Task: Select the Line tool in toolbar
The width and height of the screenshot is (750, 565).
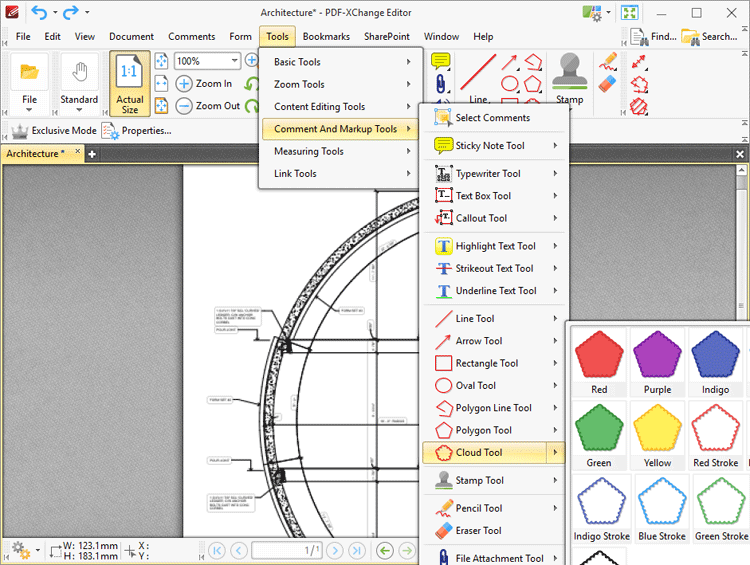Action: 478,79
